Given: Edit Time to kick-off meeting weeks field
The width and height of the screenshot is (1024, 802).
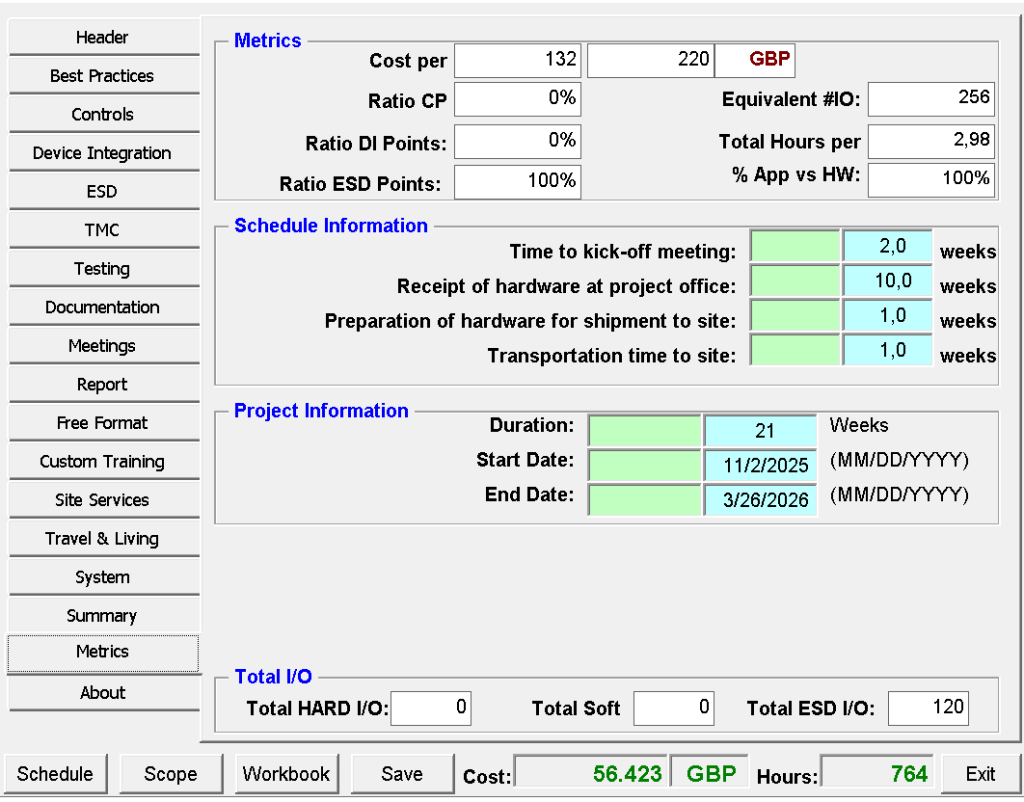Looking at the screenshot, I should [887, 246].
